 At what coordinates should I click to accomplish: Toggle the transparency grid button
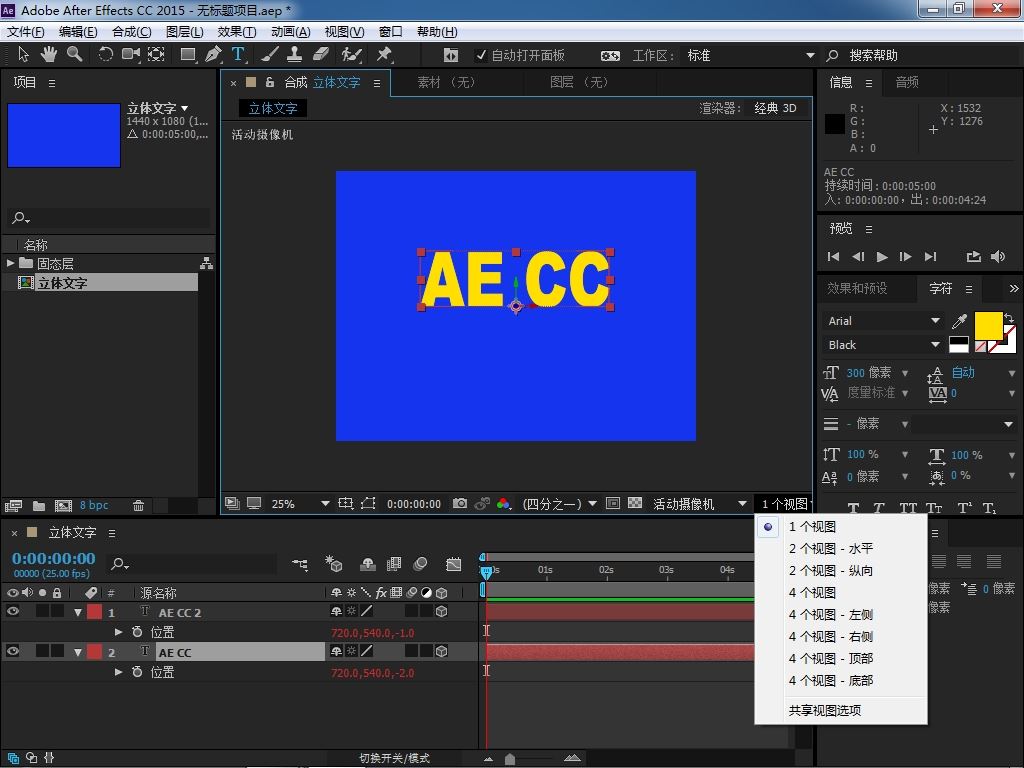(x=635, y=504)
